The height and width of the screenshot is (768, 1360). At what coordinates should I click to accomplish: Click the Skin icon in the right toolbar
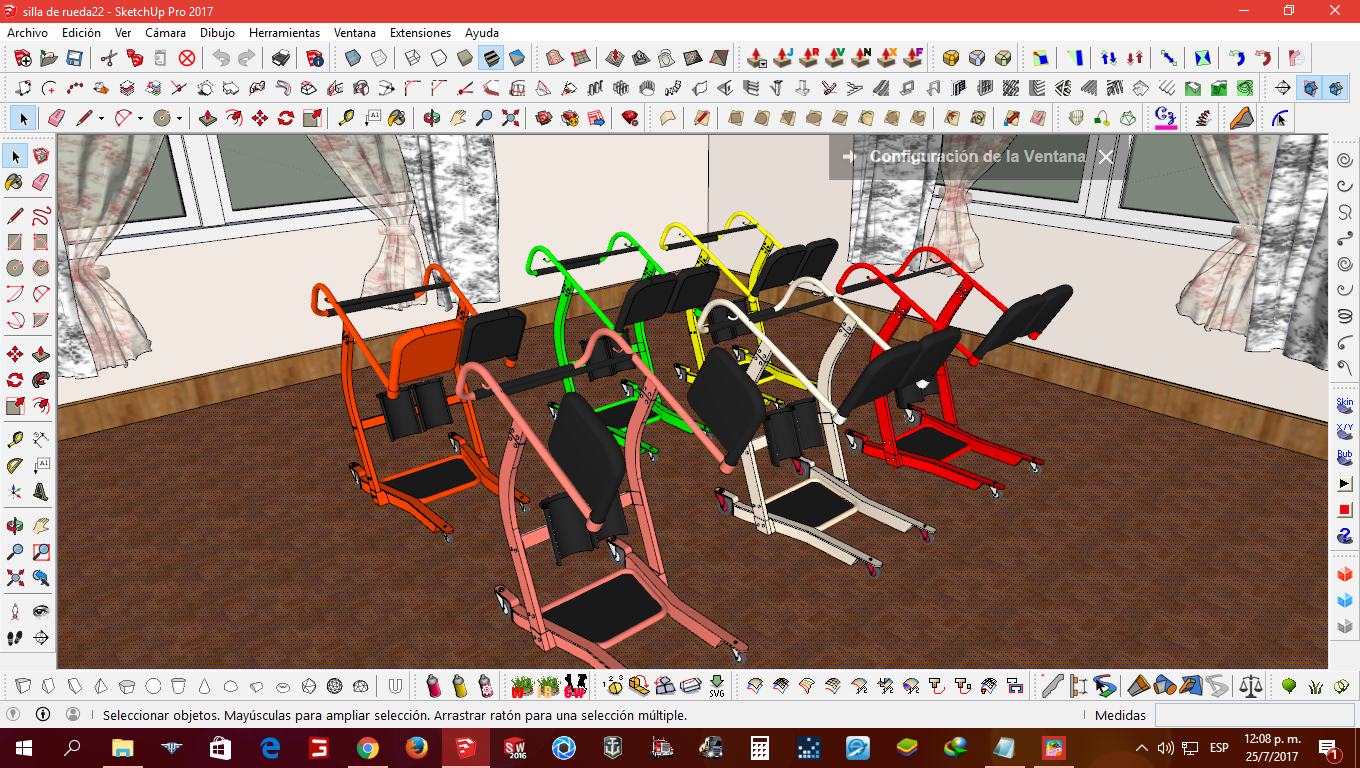tap(1345, 405)
